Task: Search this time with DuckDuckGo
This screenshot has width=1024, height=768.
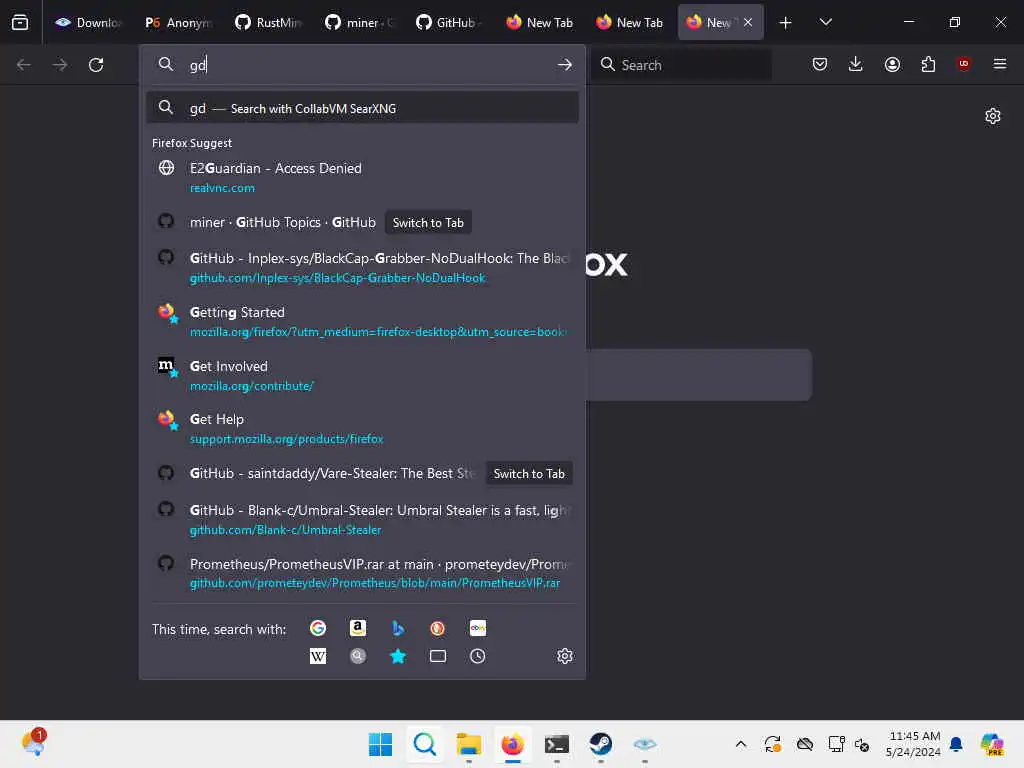Action: tap(438, 628)
